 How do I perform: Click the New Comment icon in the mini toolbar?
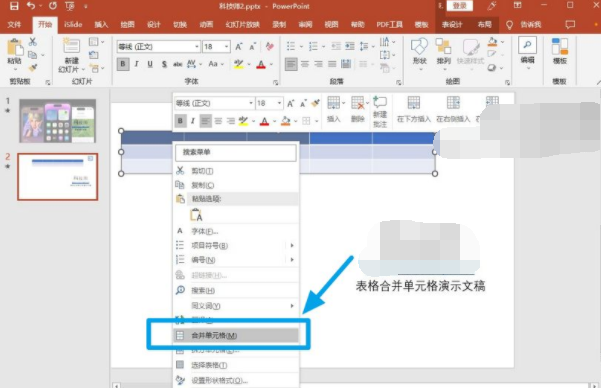coord(380,103)
